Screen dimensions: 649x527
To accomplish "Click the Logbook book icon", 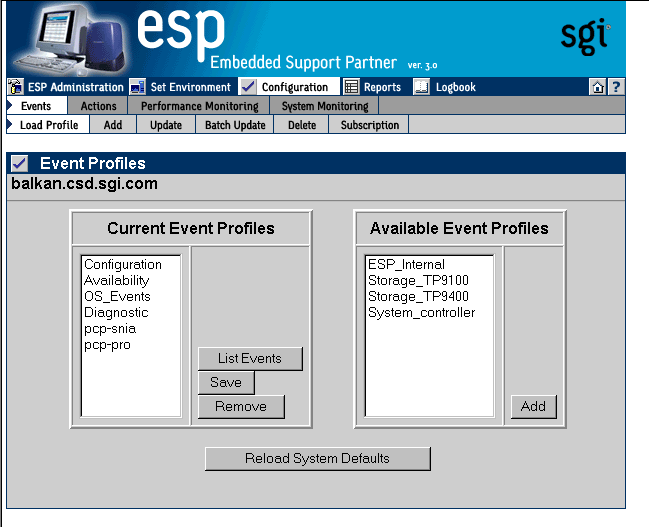I will (422, 87).
